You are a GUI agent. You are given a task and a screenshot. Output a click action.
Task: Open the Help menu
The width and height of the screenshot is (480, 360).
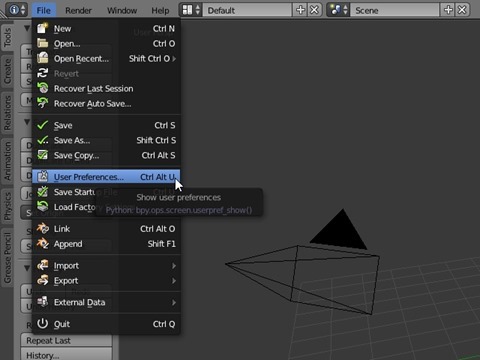click(160, 10)
